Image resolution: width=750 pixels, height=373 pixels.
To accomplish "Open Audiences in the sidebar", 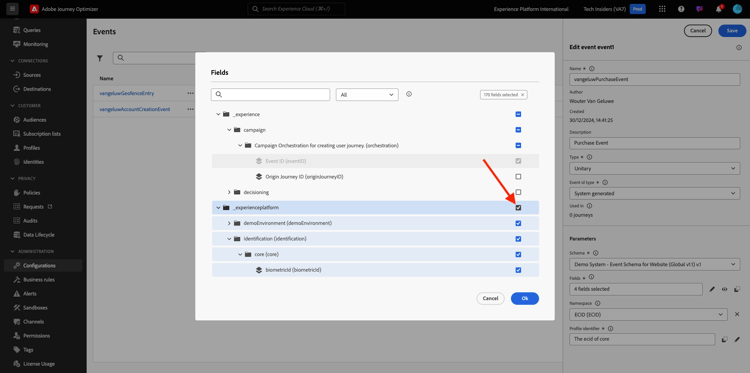I will click(x=34, y=120).
